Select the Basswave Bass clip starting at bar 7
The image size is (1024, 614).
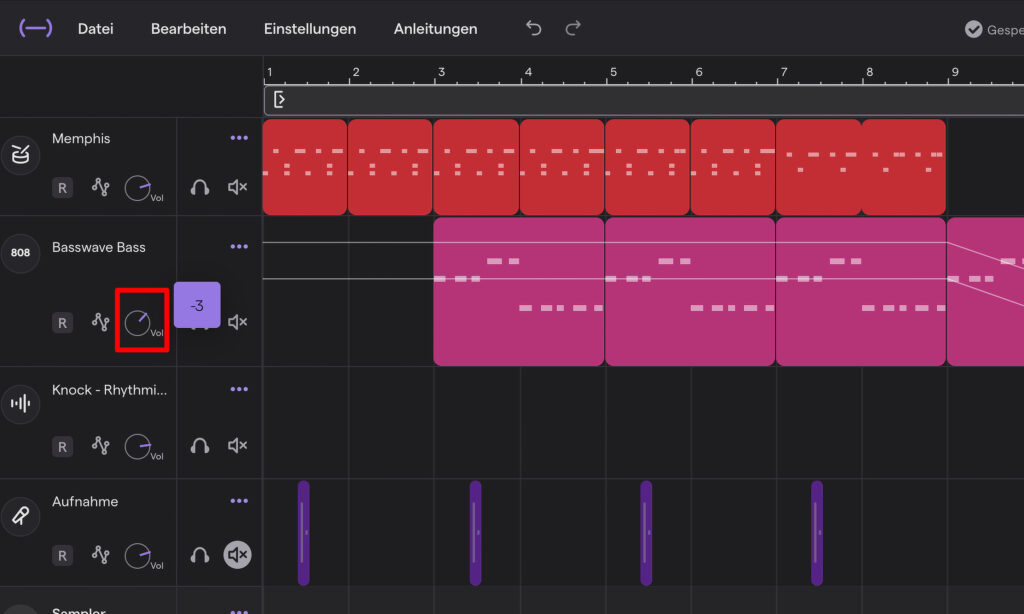click(861, 291)
